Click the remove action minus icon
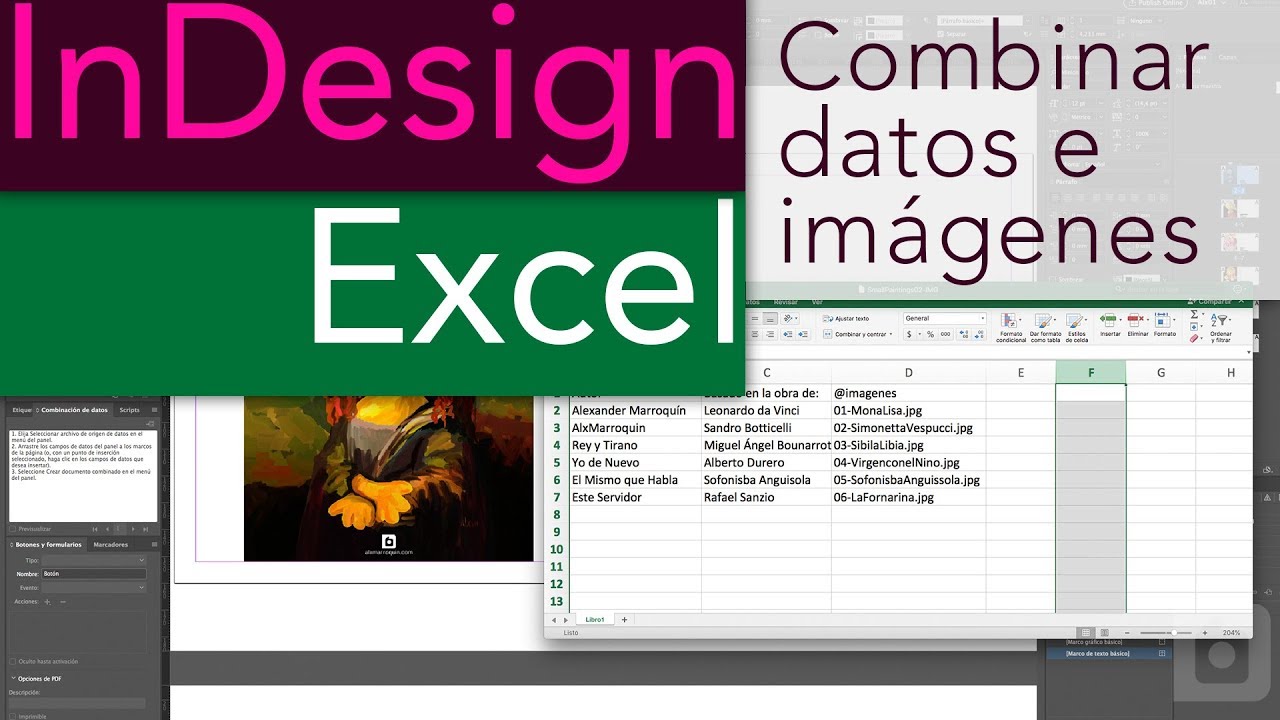 click(x=63, y=602)
